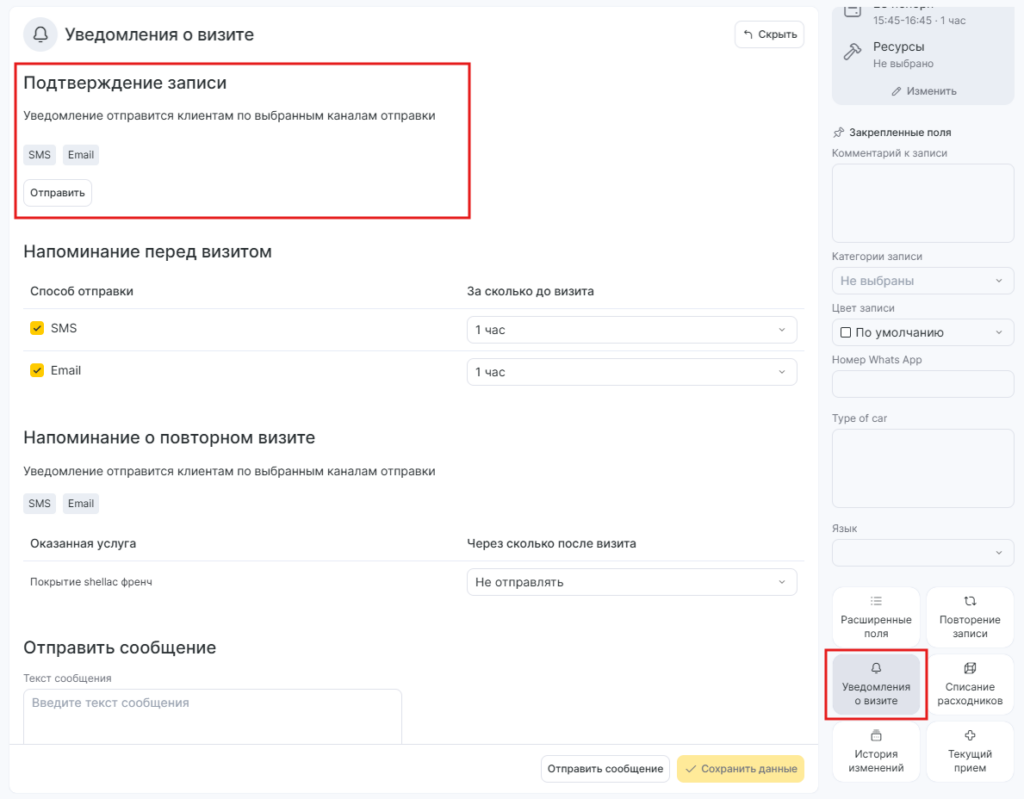Open Категории записи dropdown
Viewport: 1024px width, 799px height.
(922, 281)
